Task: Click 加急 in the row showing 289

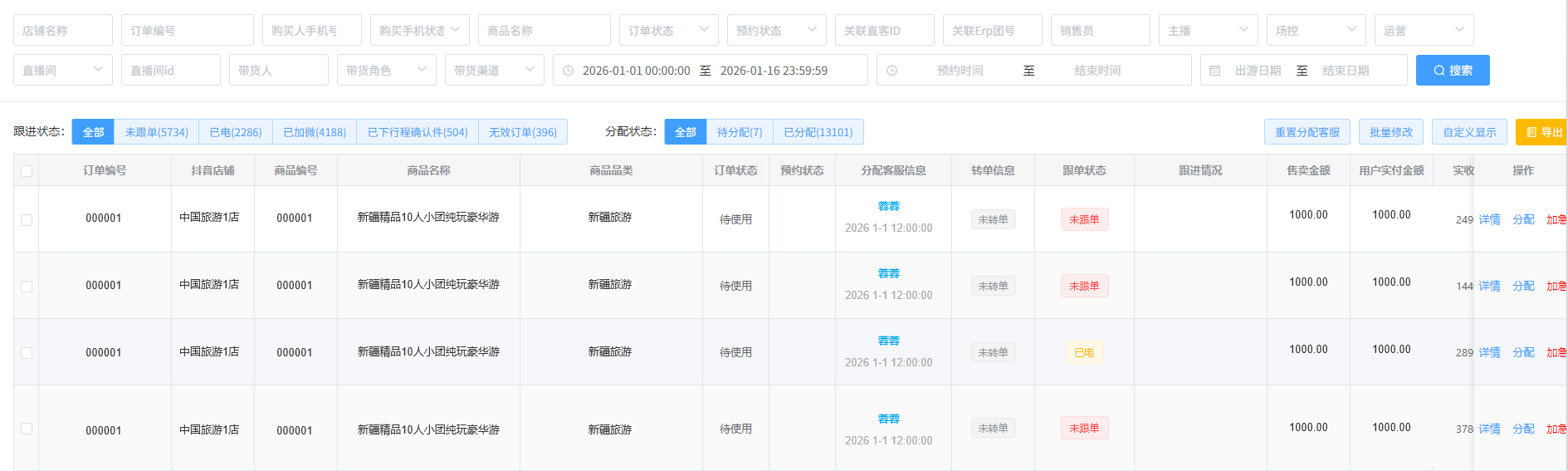Action: tap(1556, 353)
